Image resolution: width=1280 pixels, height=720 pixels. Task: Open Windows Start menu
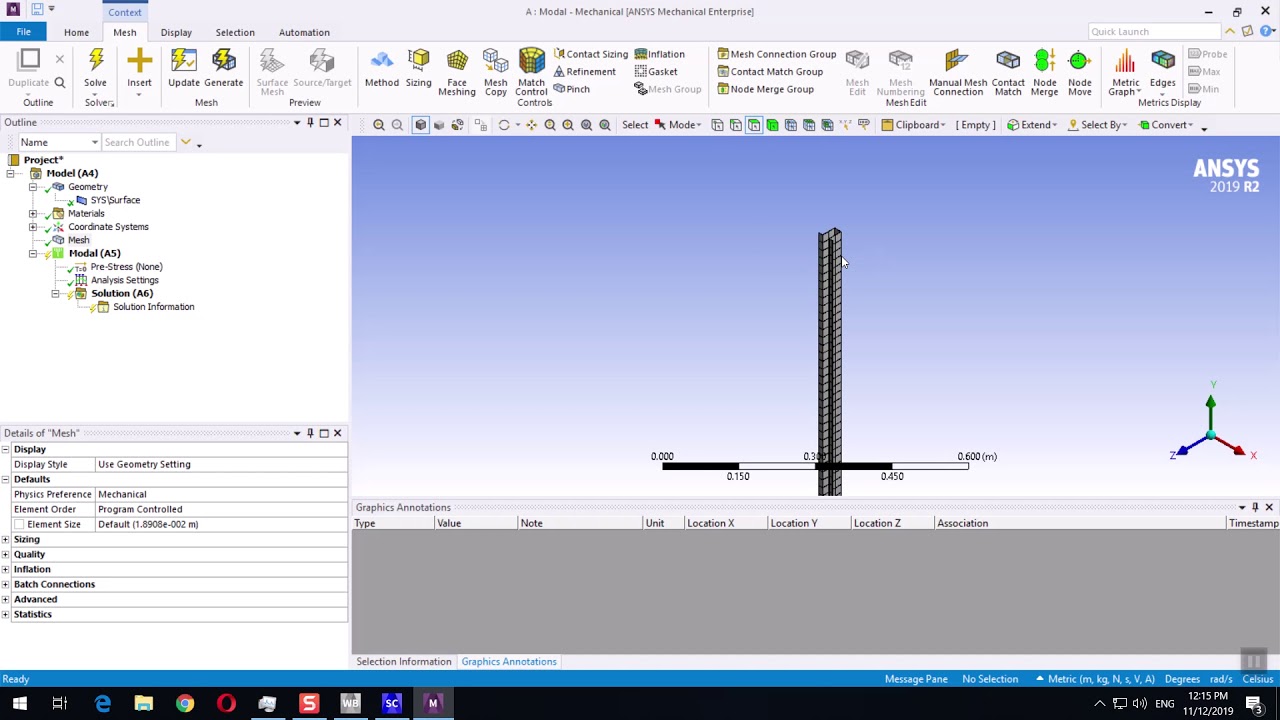(20, 704)
